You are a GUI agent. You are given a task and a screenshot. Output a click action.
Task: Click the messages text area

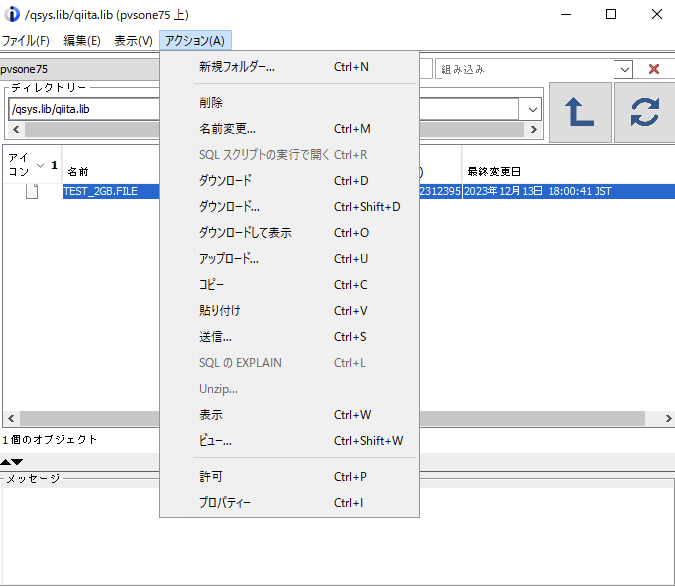(338, 536)
